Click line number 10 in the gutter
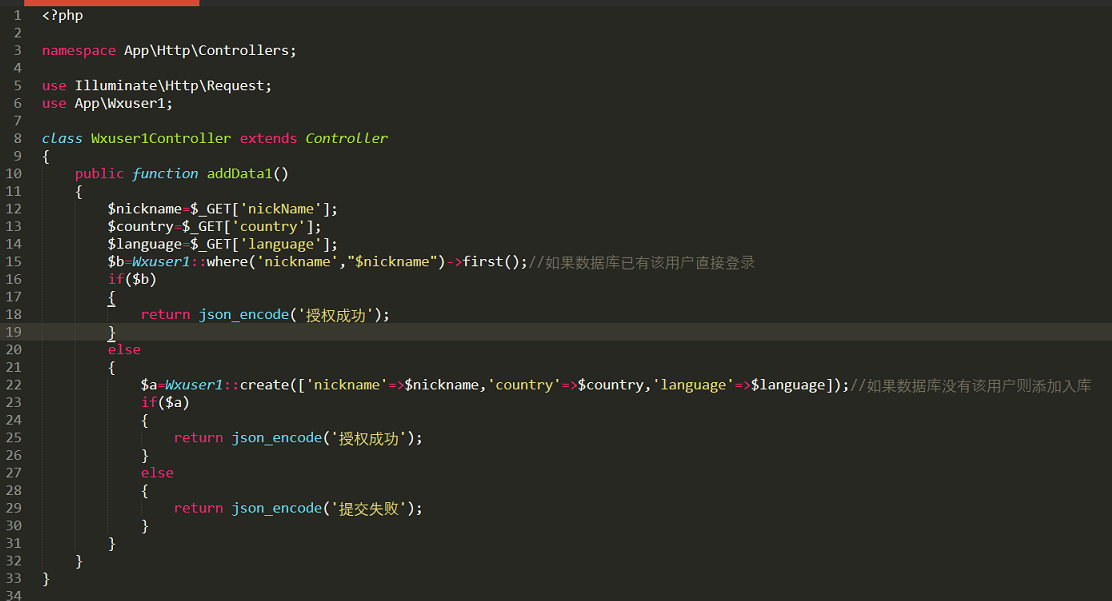 (13, 174)
